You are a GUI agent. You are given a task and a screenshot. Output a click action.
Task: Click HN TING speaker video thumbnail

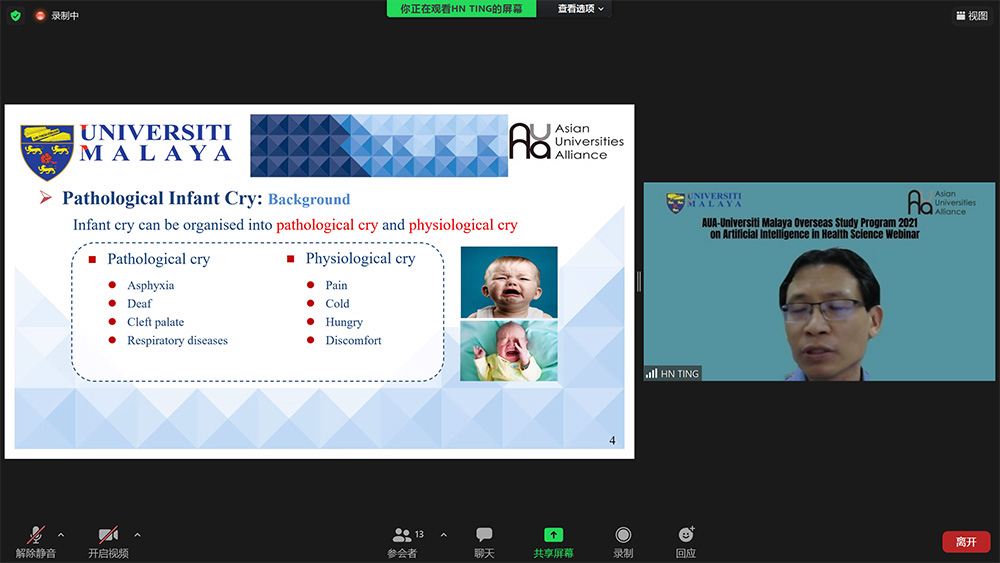coord(819,282)
